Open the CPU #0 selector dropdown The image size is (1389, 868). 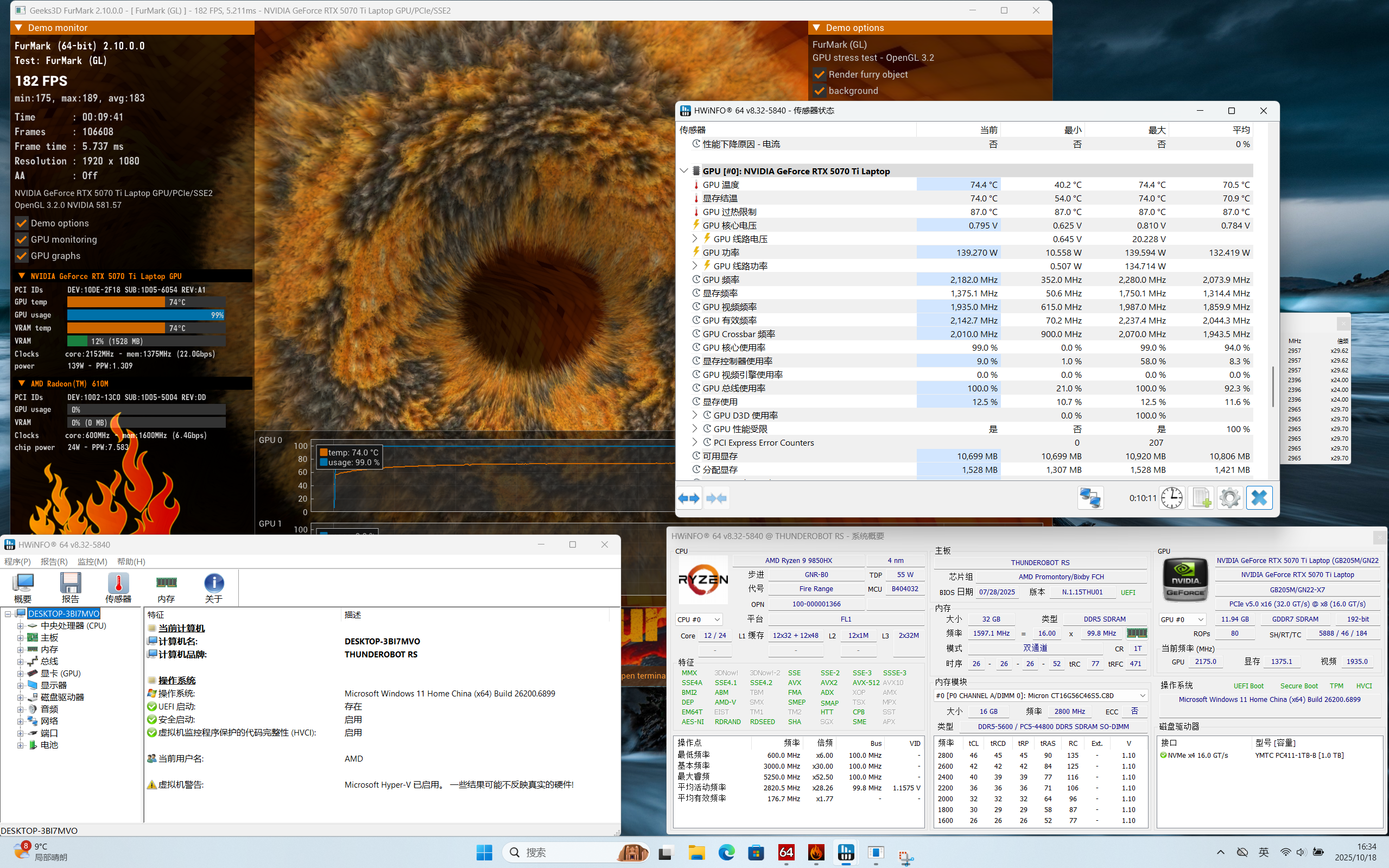(699, 619)
